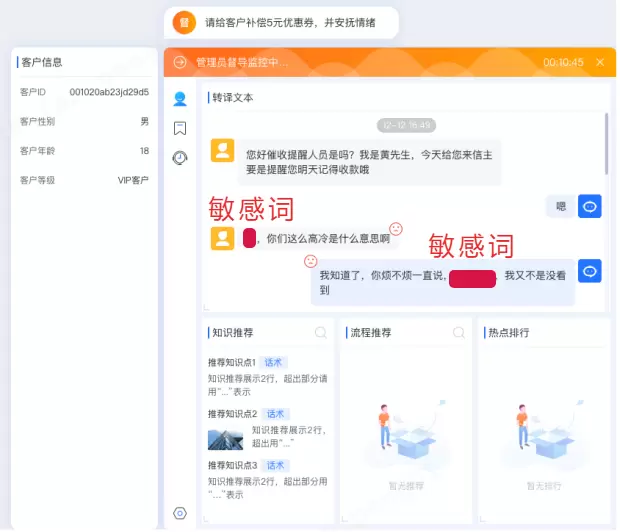Select the bookmark icon in sidebar
The width and height of the screenshot is (620, 532).
point(180,128)
